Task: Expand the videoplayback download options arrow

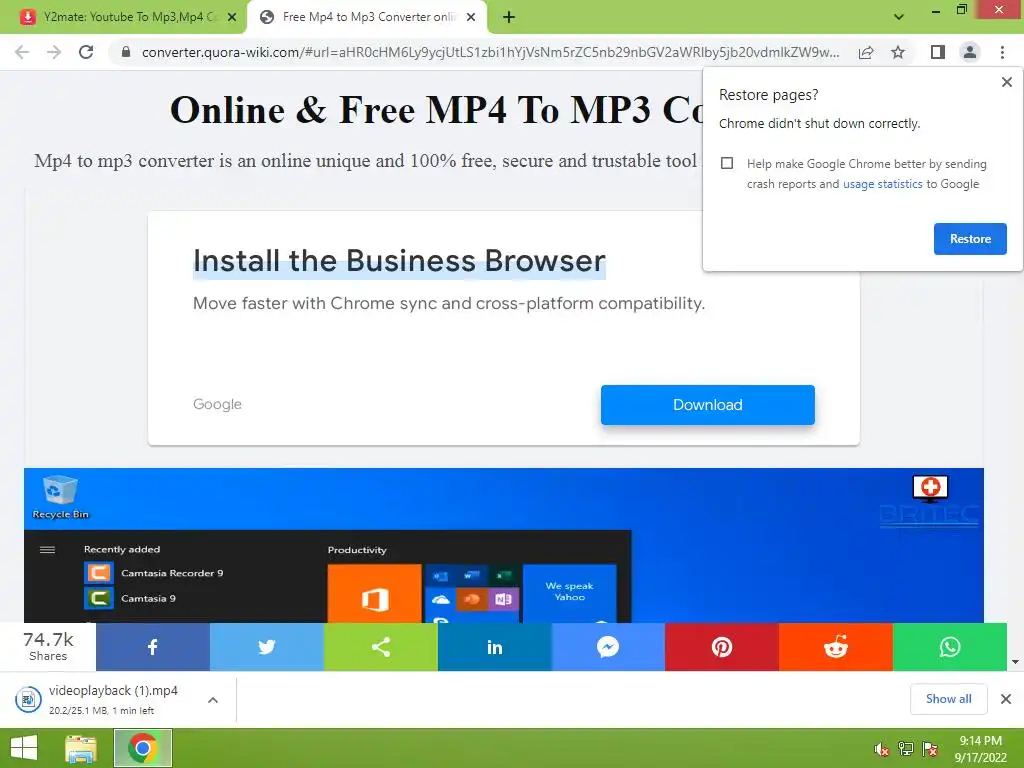Action: (213, 700)
